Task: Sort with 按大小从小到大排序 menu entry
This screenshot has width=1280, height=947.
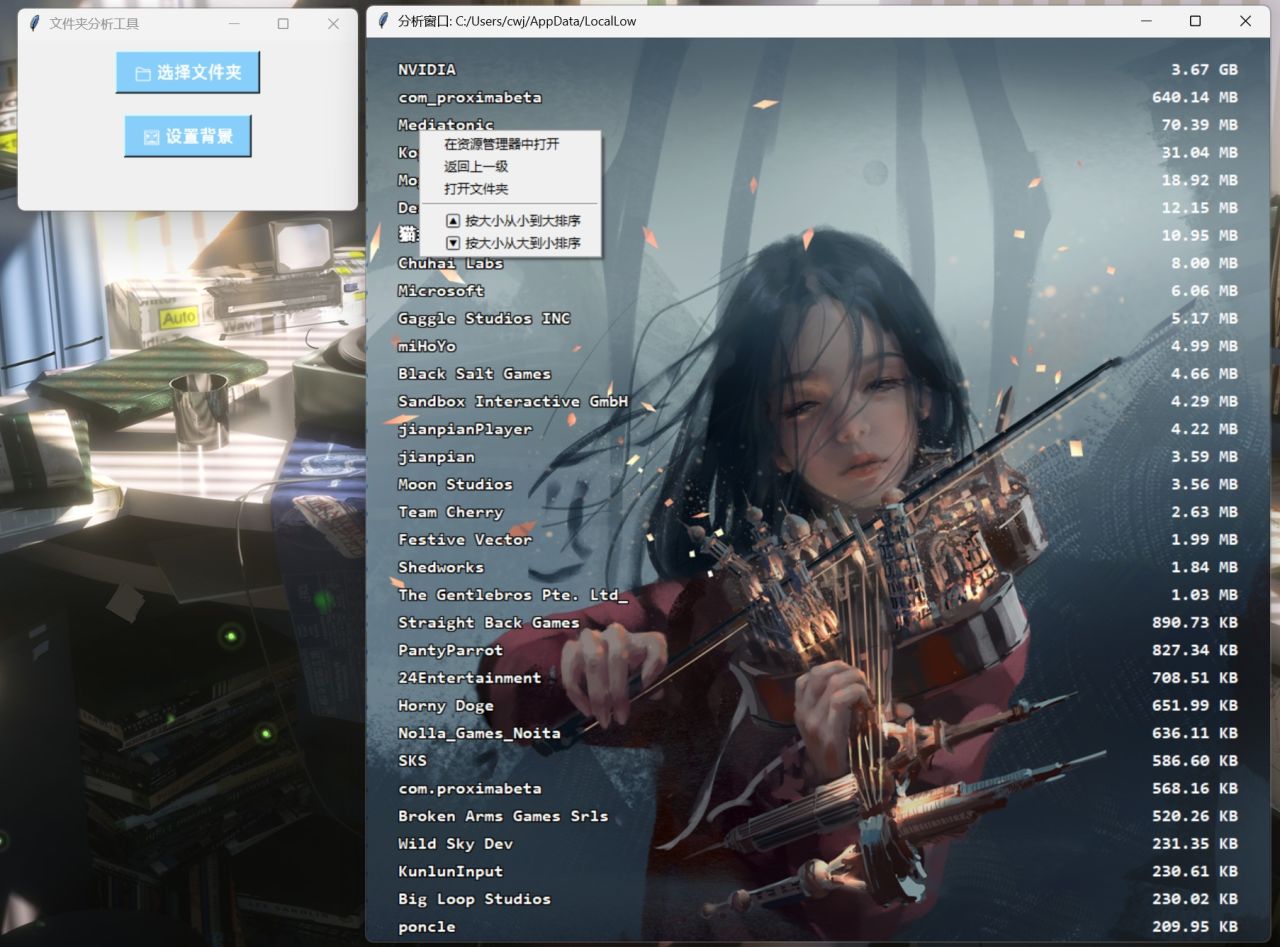Action: coord(510,220)
